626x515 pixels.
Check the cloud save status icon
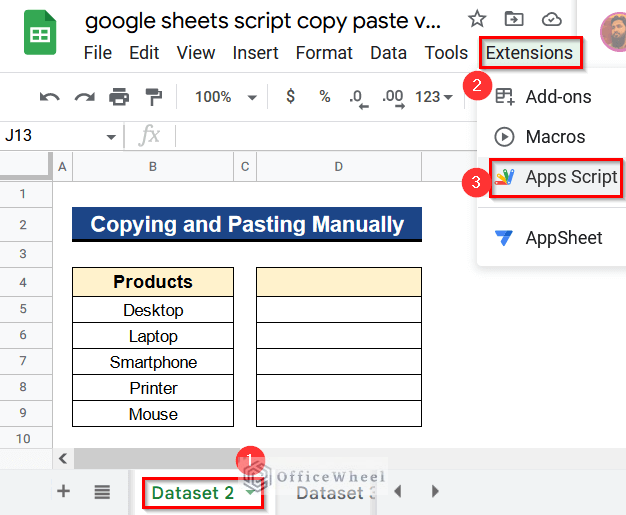[551, 19]
